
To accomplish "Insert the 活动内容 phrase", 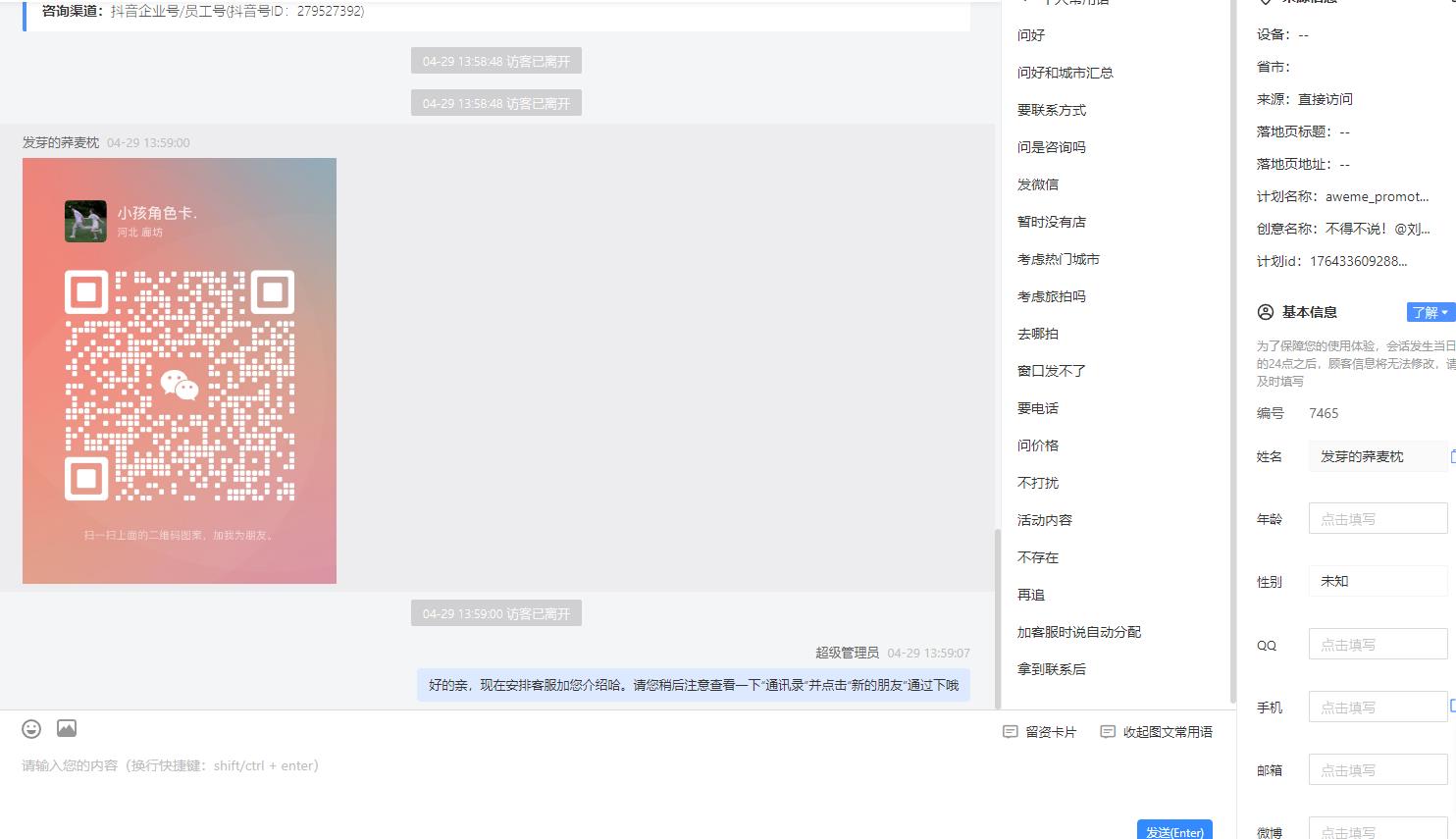I will [x=1045, y=520].
